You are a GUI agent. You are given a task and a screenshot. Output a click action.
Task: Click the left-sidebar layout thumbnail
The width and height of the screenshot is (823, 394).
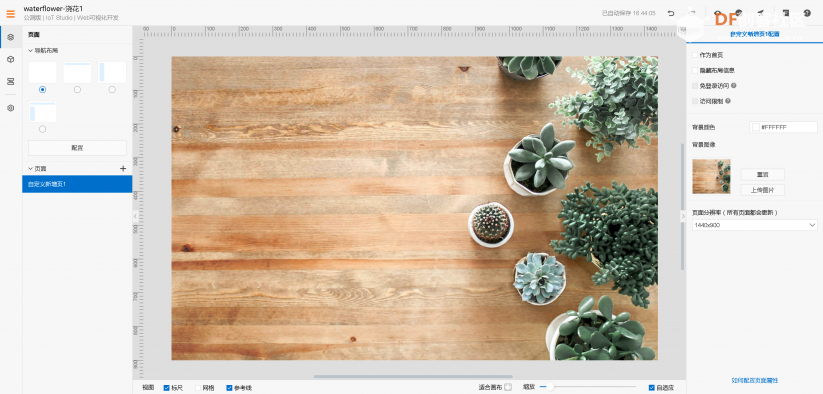(112, 72)
